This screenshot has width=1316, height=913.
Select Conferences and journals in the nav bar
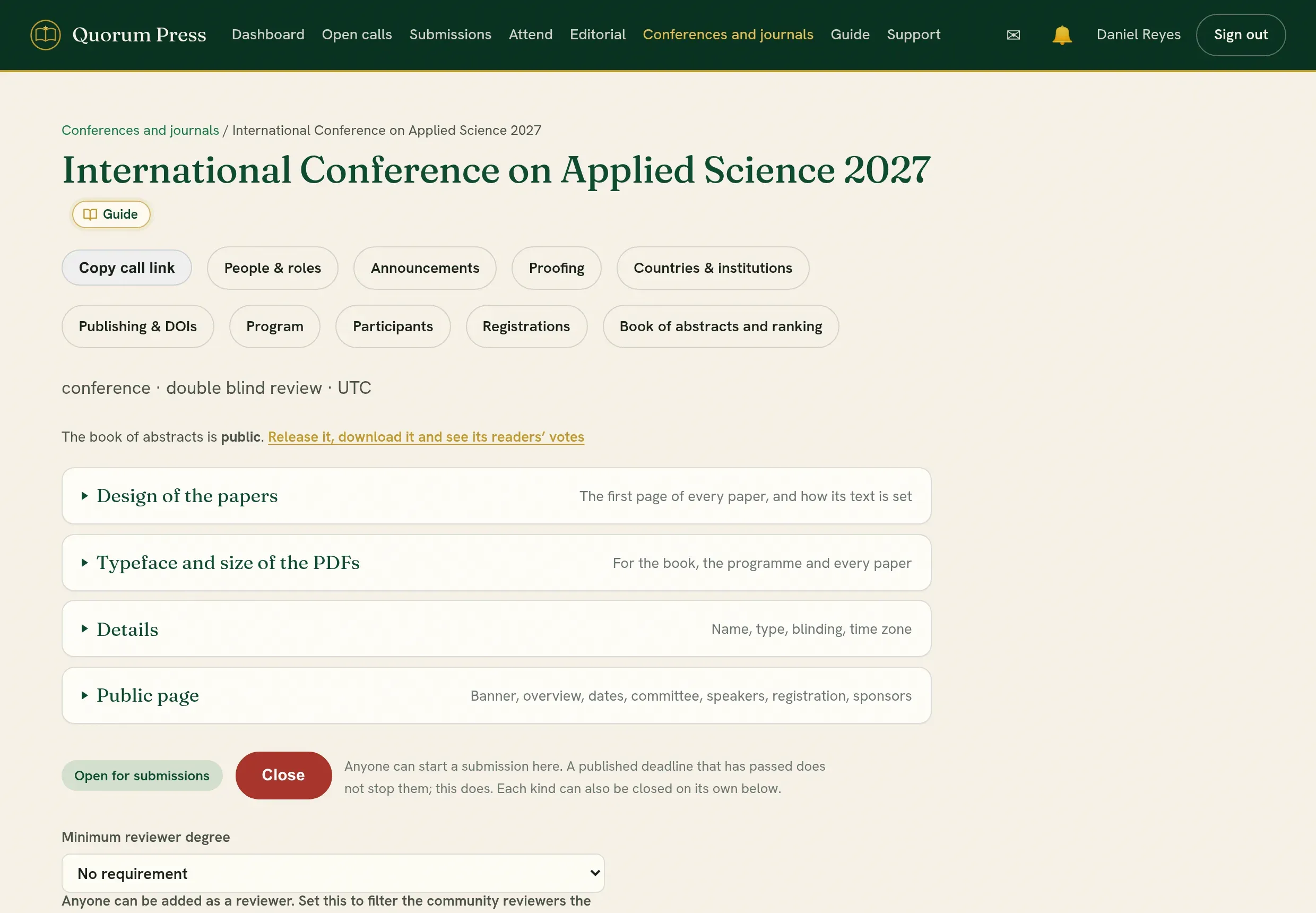click(728, 35)
